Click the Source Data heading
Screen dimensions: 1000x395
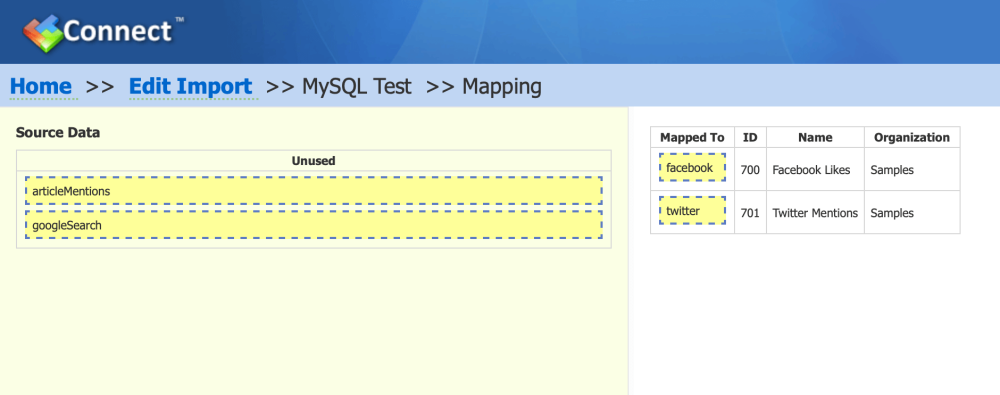pos(58,133)
